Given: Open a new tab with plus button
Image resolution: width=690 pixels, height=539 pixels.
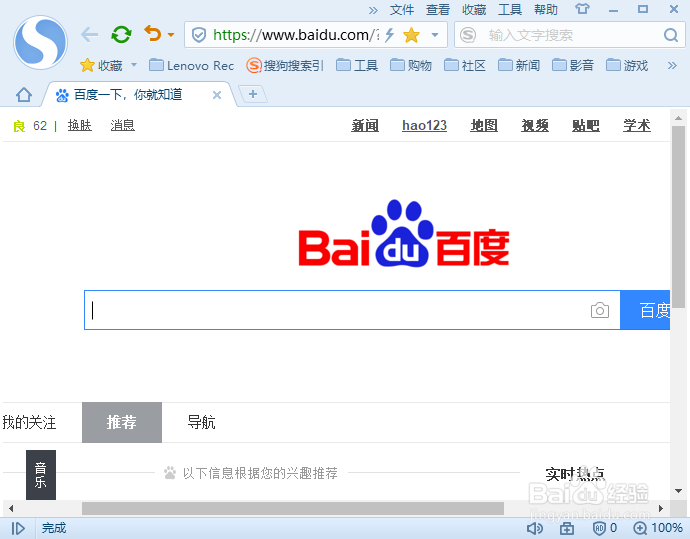Looking at the screenshot, I should tap(253, 94).
